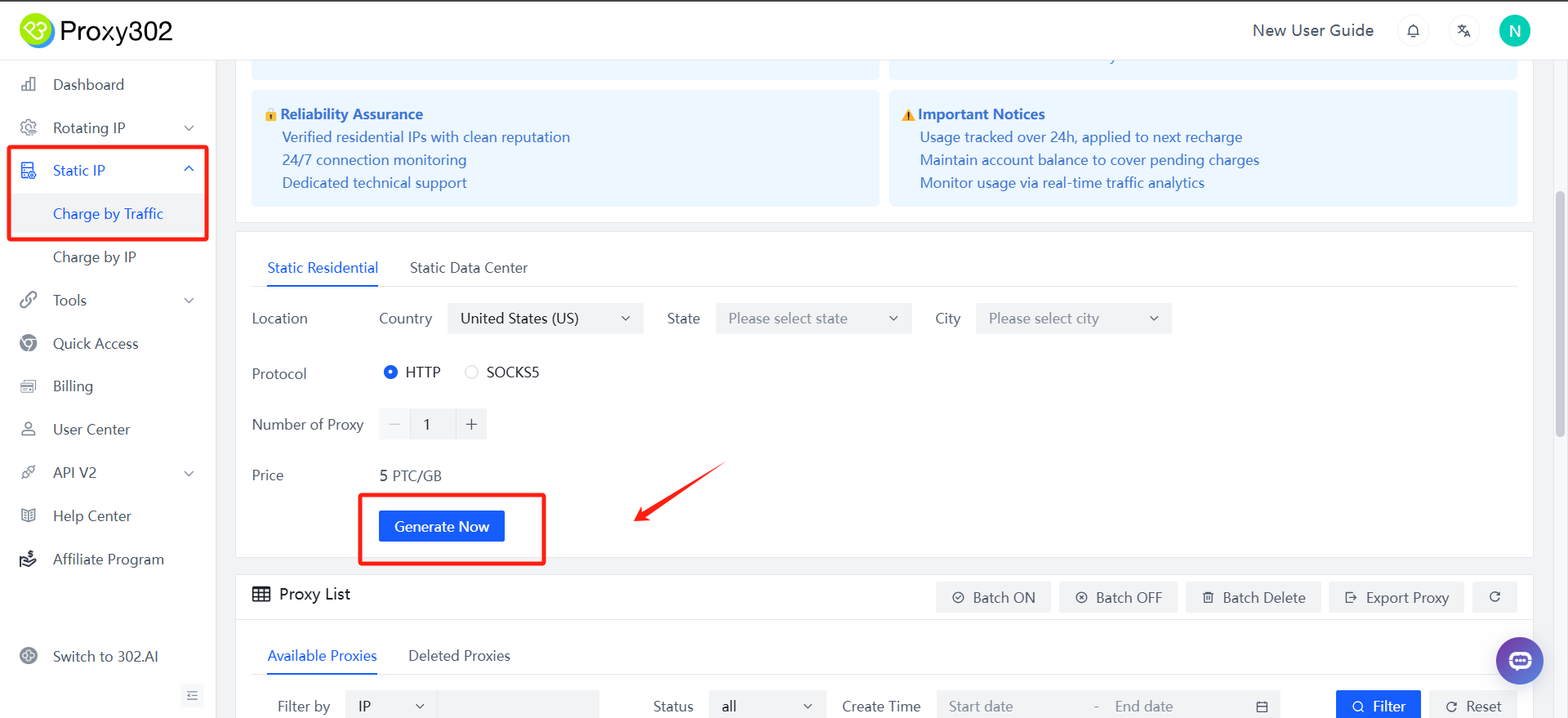Click the Reset button
This screenshot has height=718, width=1568.
click(1473, 706)
